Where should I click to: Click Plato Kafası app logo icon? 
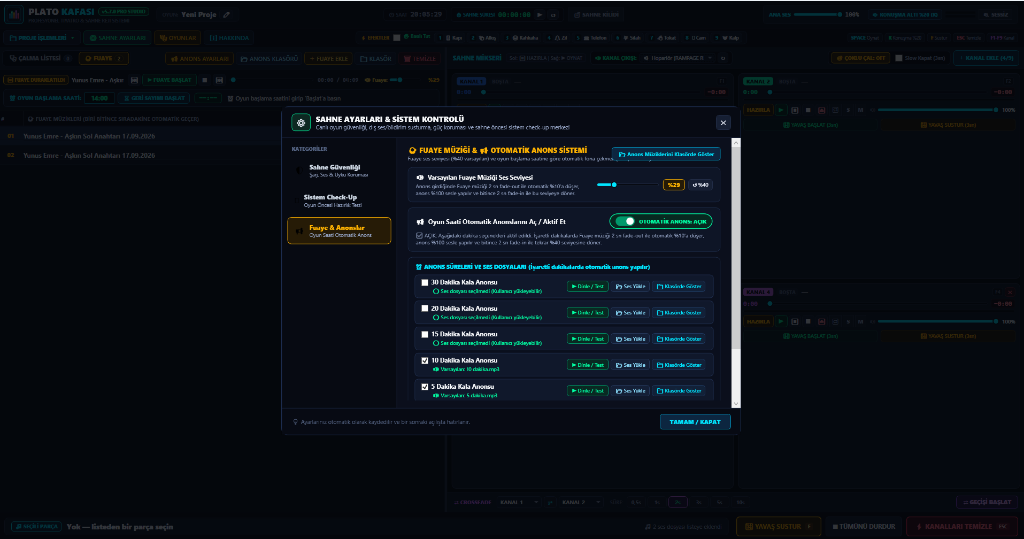click(x=14, y=14)
